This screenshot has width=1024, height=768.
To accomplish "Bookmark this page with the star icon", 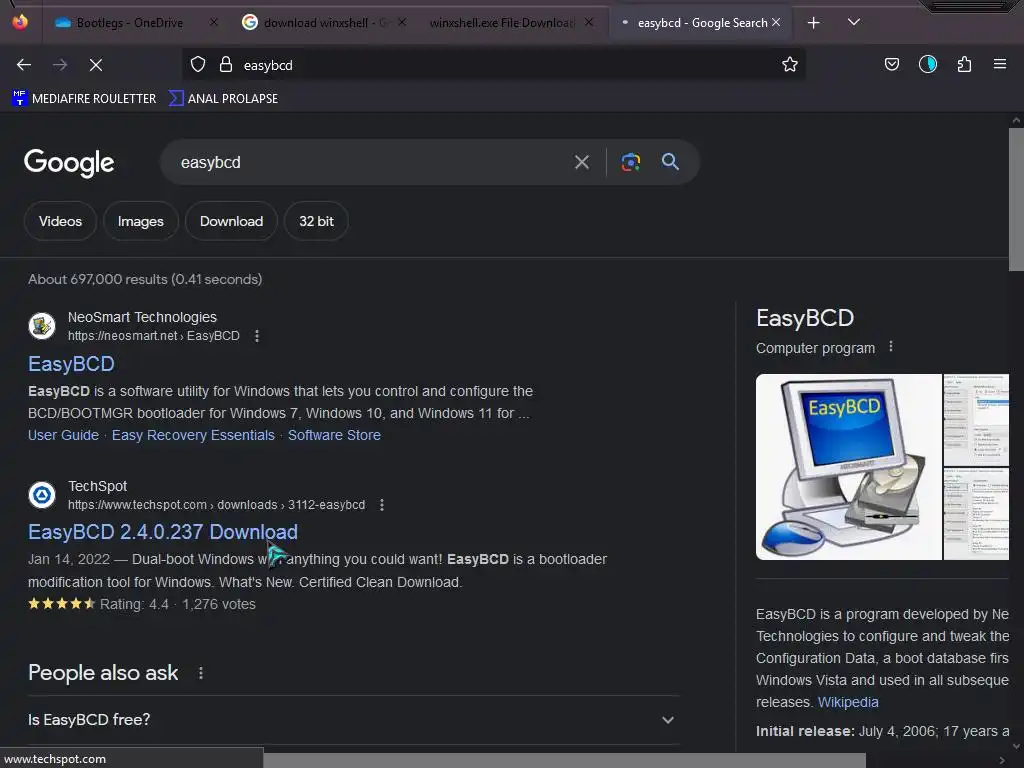I will tap(790, 64).
